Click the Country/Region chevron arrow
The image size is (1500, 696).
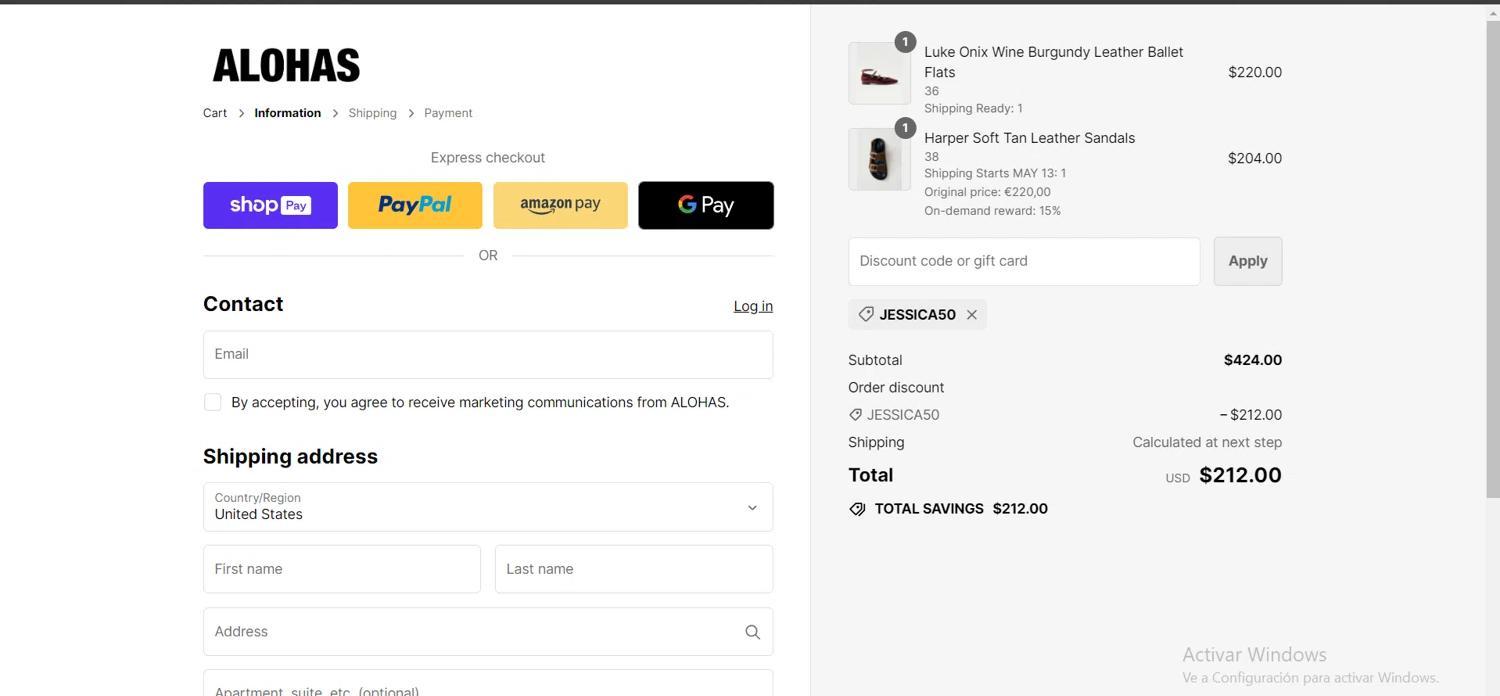[x=752, y=508]
